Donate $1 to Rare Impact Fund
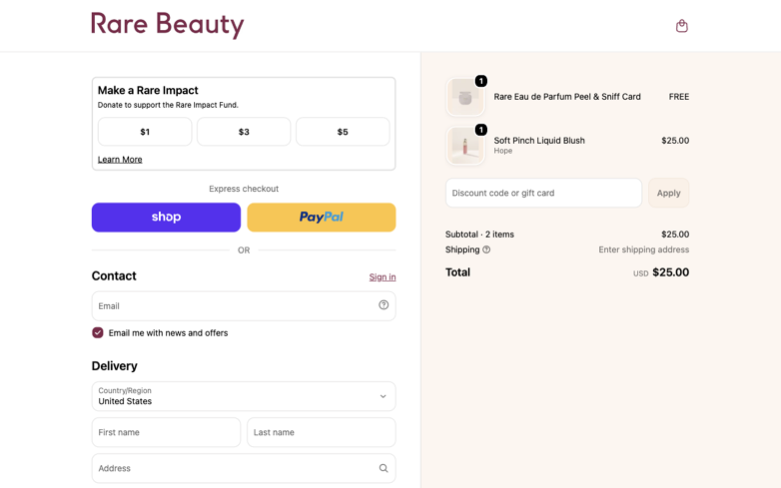The width and height of the screenshot is (781, 488). click(145, 132)
